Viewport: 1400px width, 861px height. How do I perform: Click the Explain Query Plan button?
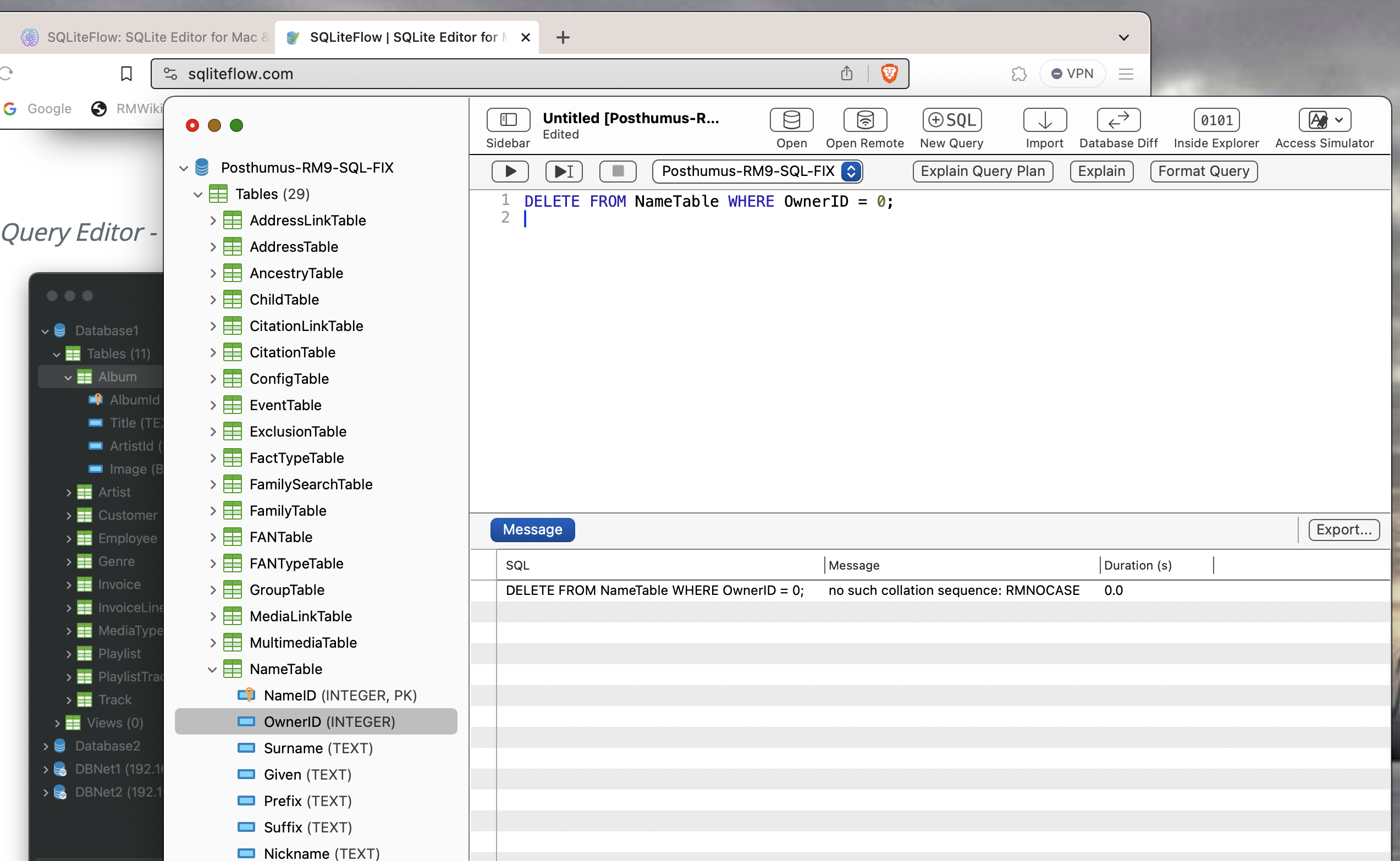[x=982, y=172]
